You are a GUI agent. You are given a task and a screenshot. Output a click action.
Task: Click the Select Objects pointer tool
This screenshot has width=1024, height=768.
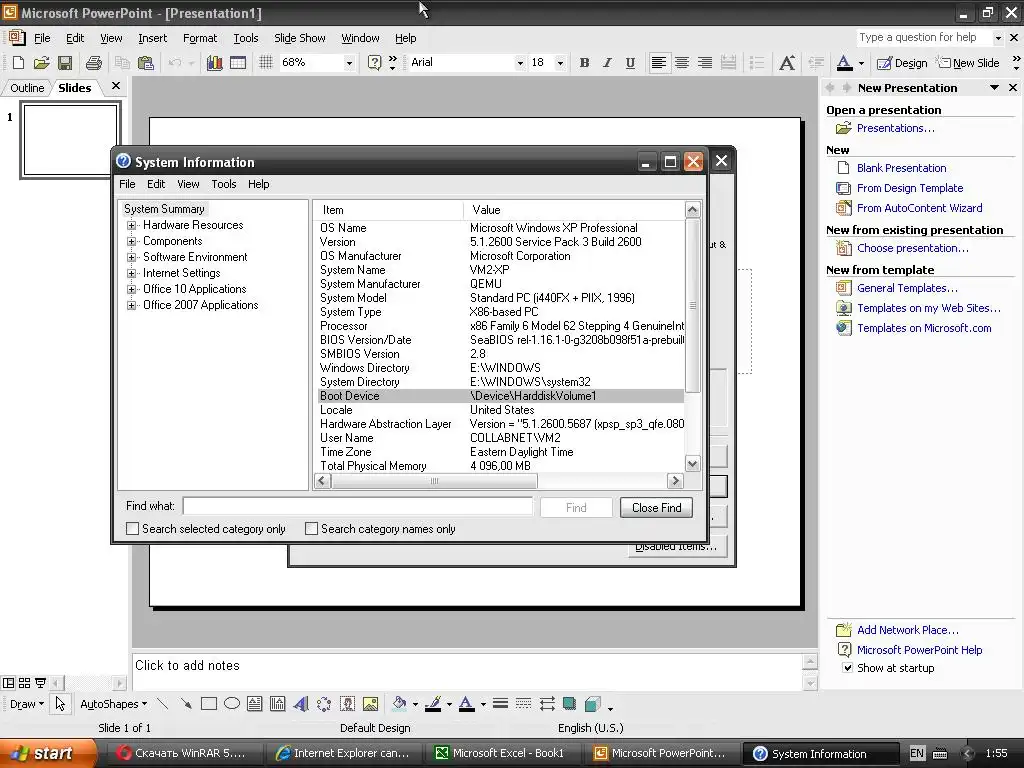(x=60, y=704)
